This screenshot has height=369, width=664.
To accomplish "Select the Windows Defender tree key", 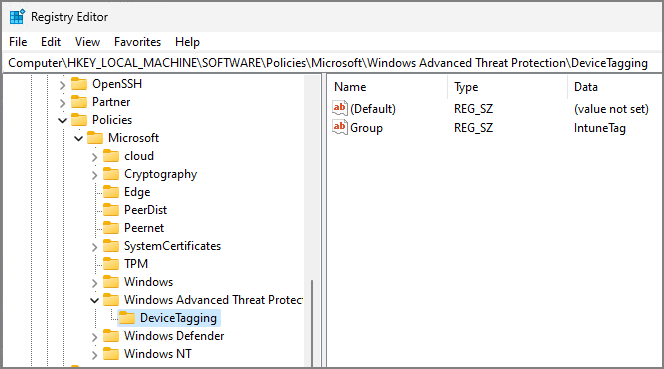I will [174, 336].
